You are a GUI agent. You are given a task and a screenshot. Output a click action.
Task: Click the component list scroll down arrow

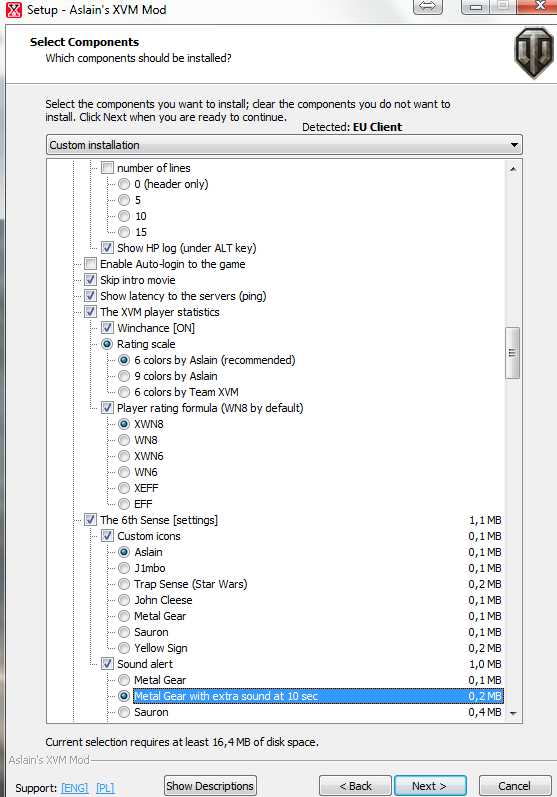(x=513, y=714)
